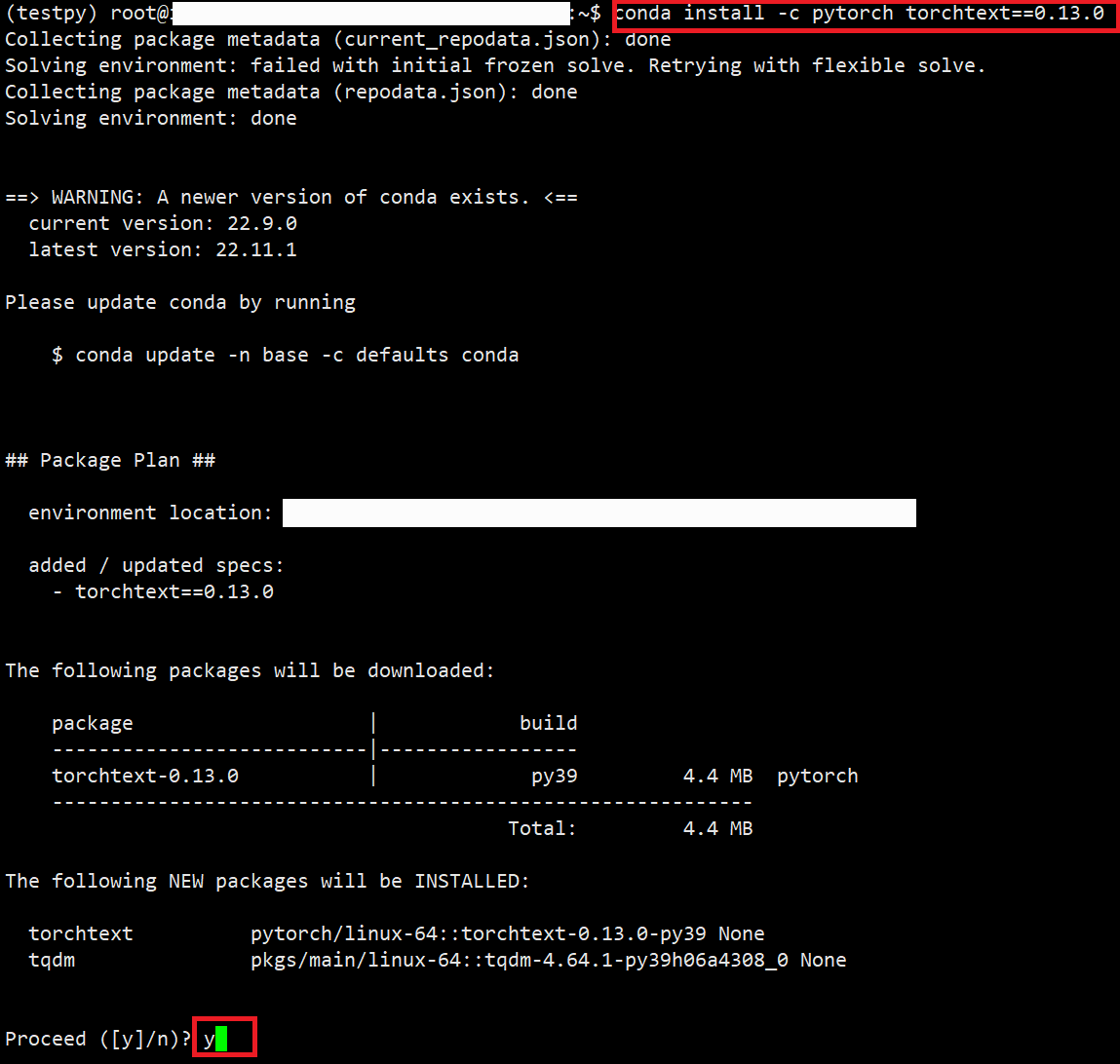Viewport: 1120px width, 1064px height.
Task: Click 'Collecting package metadata (current_repodata.json): done' line
Action: [338, 40]
